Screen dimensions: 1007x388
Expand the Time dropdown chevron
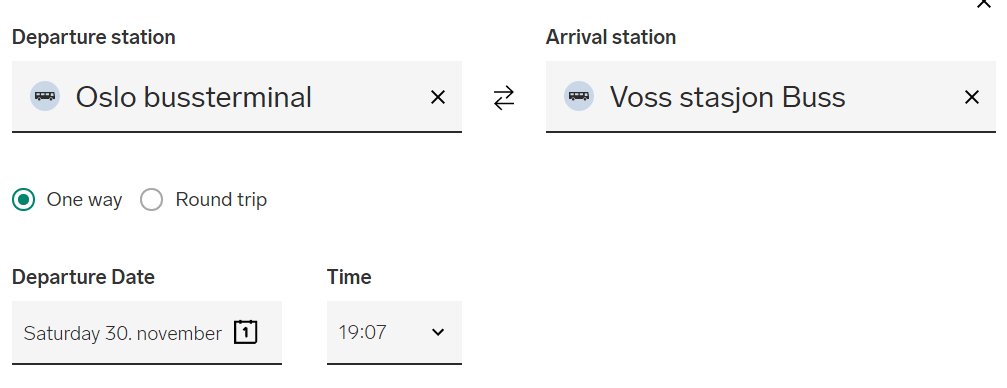click(x=438, y=332)
